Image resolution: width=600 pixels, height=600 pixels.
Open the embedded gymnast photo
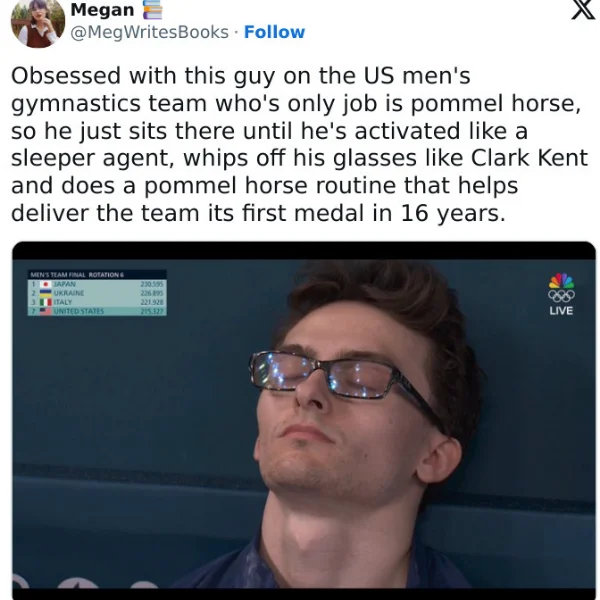coord(304,419)
